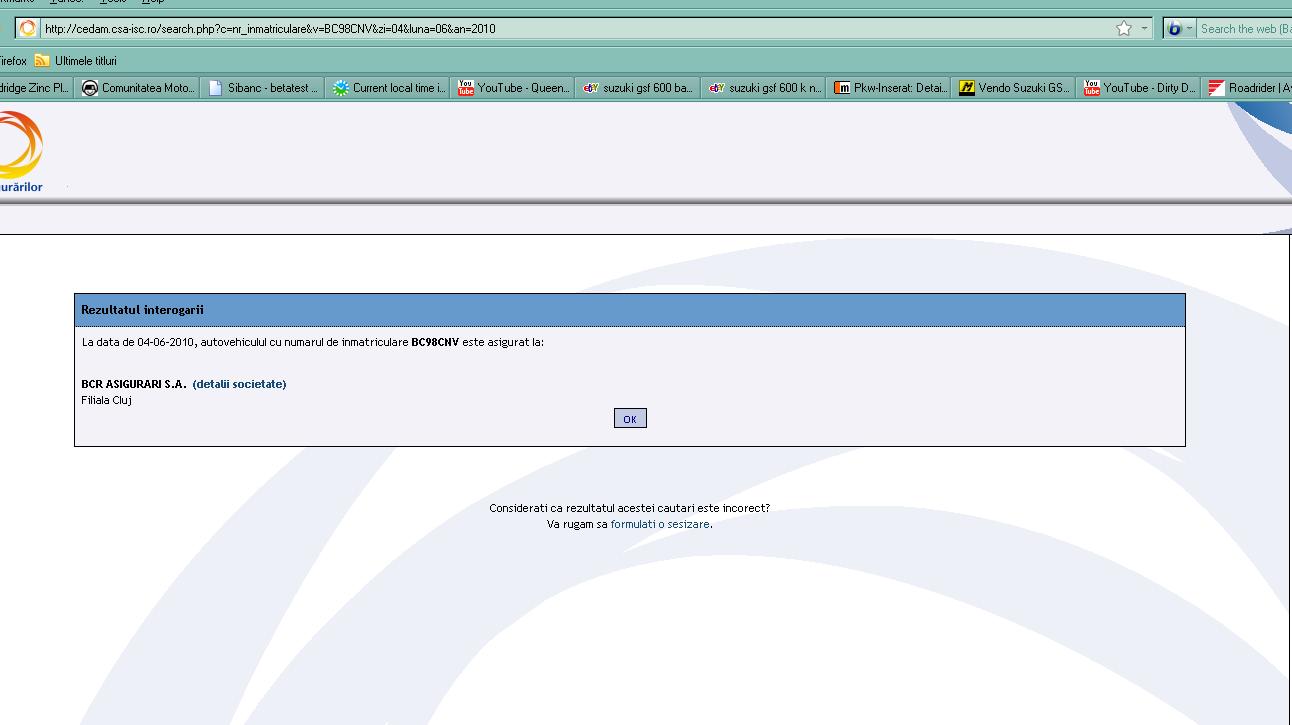Click the site favicon in the address bar

coord(28,29)
